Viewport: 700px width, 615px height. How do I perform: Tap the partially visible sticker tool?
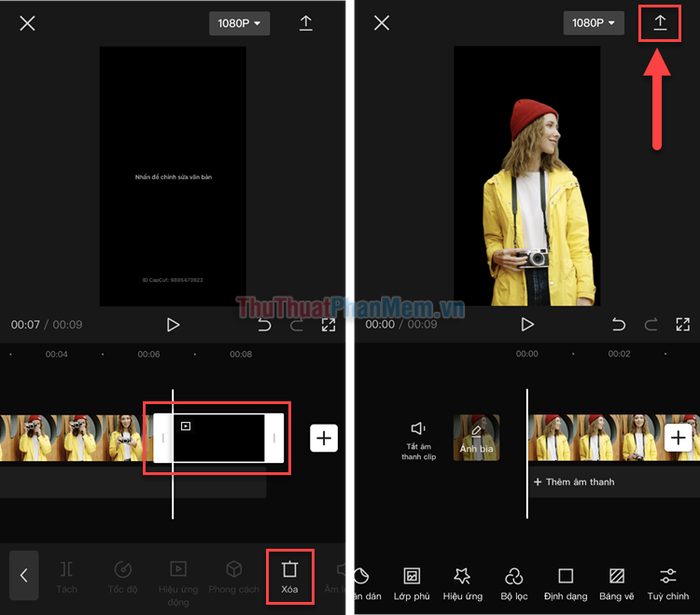(367, 584)
